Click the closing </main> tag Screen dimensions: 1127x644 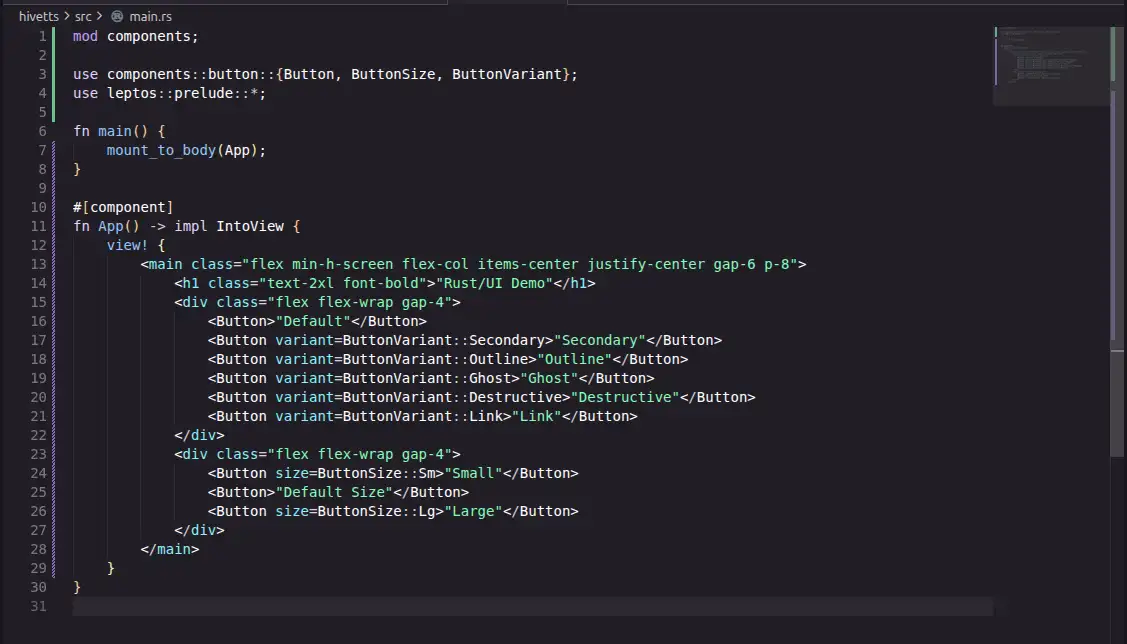(x=170, y=549)
